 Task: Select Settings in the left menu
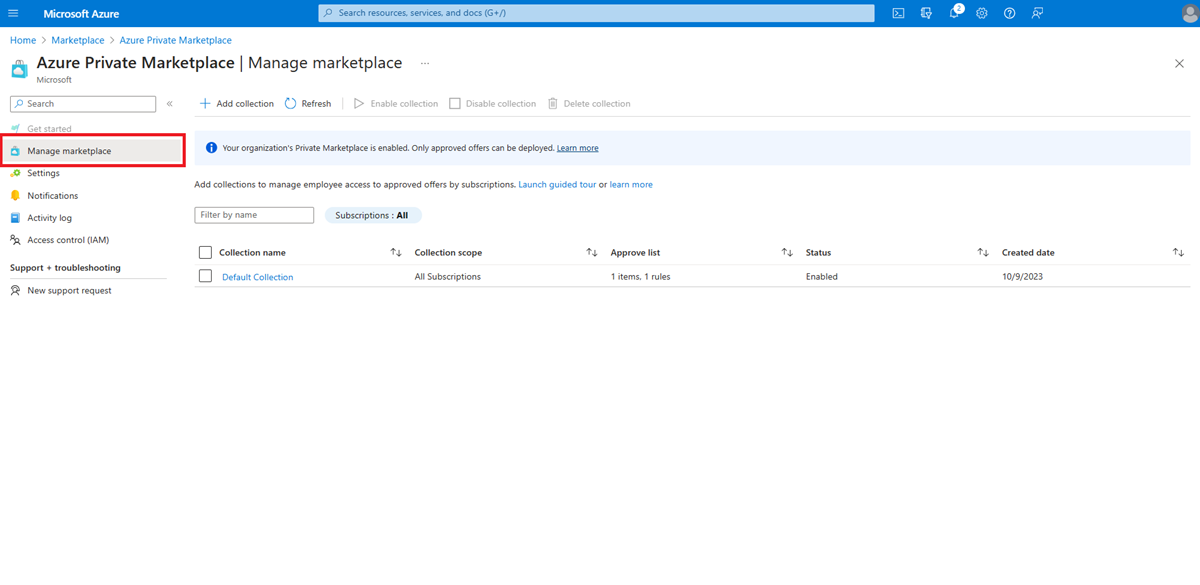pyautogui.click(x=43, y=173)
